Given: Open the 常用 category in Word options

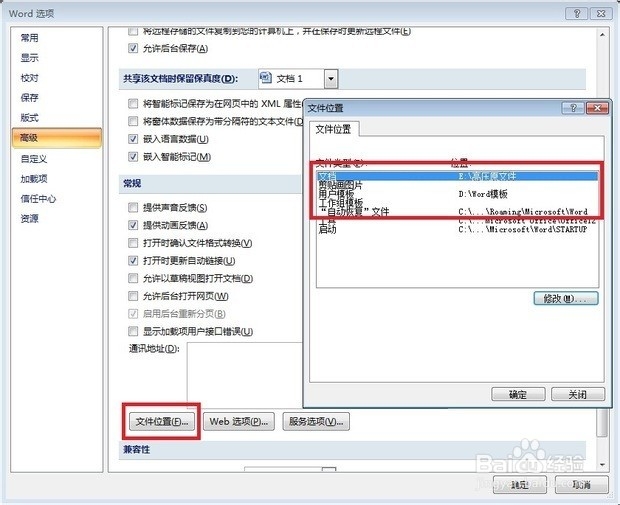Looking at the screenshot, I should click(x=30, y=38).
